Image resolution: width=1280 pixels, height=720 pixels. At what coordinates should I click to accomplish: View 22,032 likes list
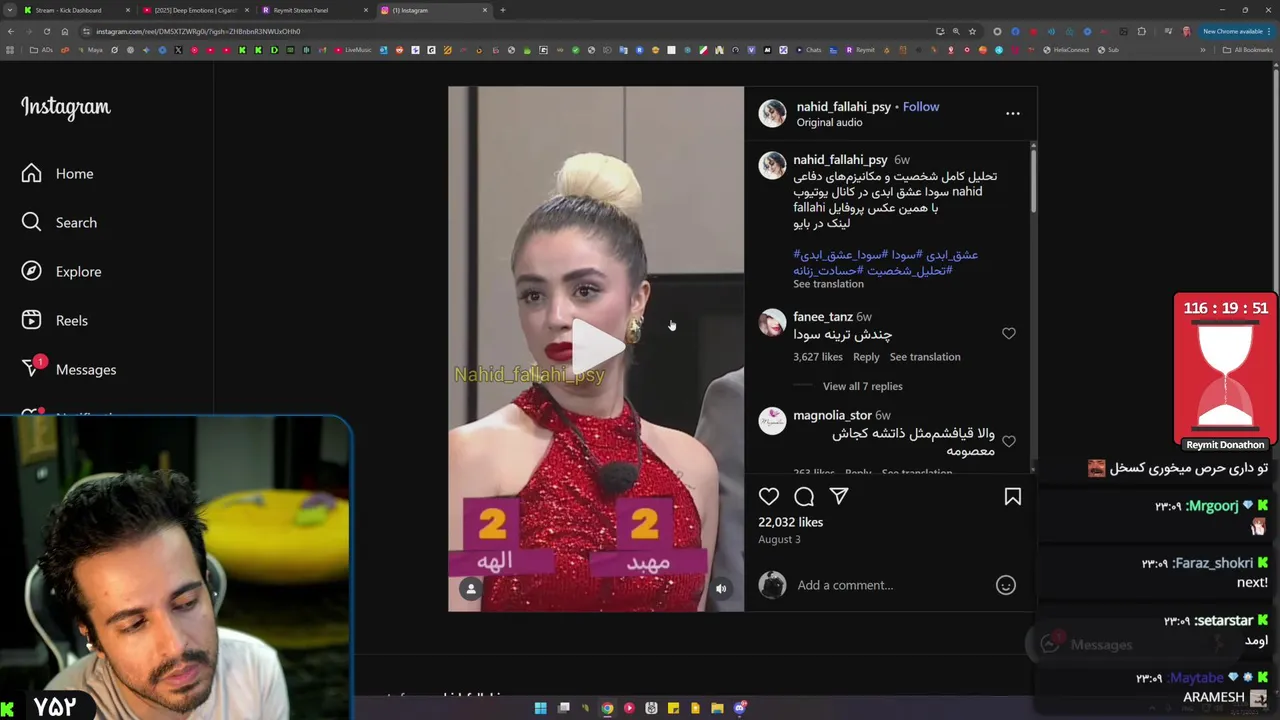click(790, 522)
